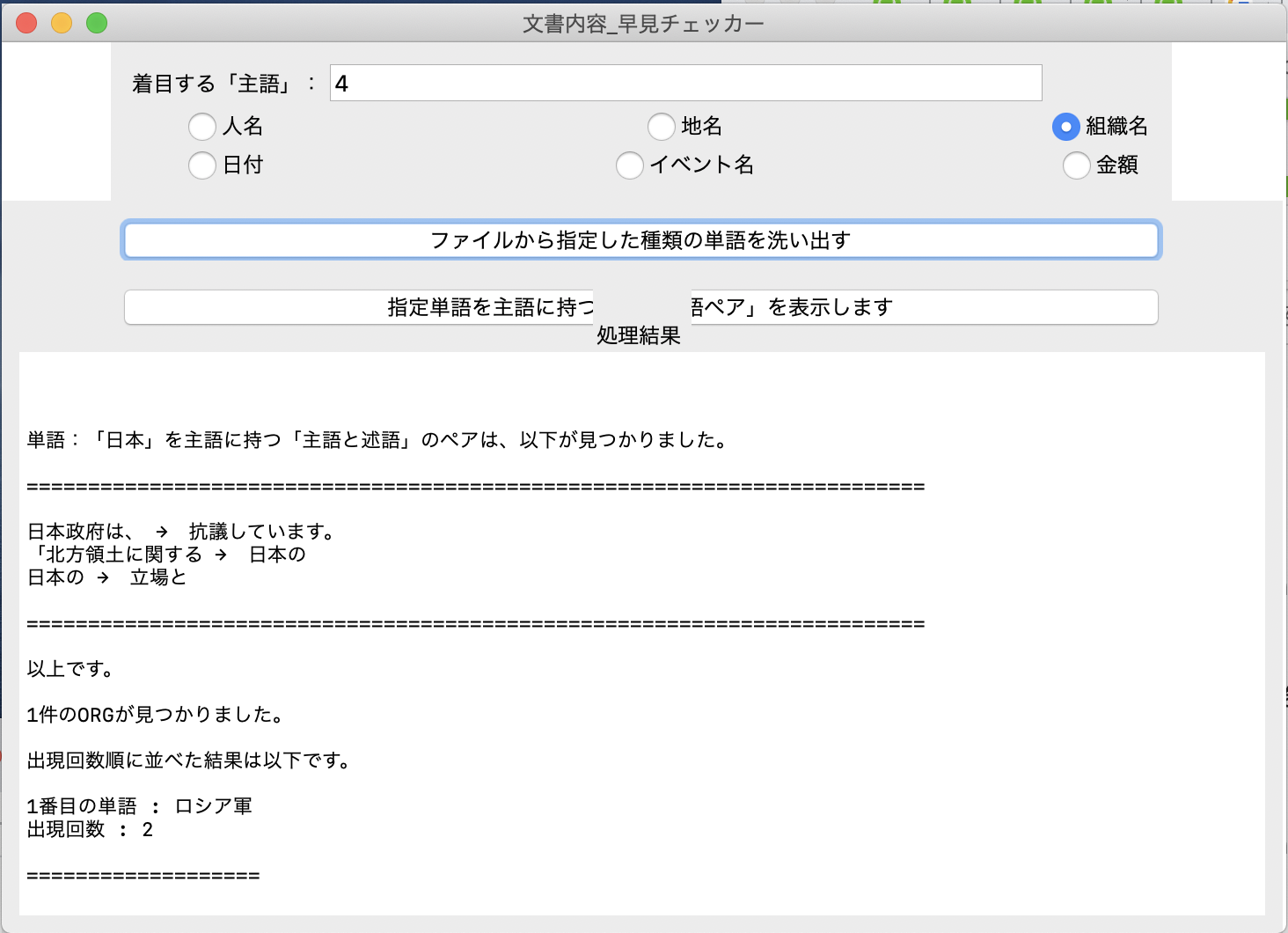Click the upper ==== separator line in results
This screenshot has width=1288, height=933.
click(x=475, y=485)
